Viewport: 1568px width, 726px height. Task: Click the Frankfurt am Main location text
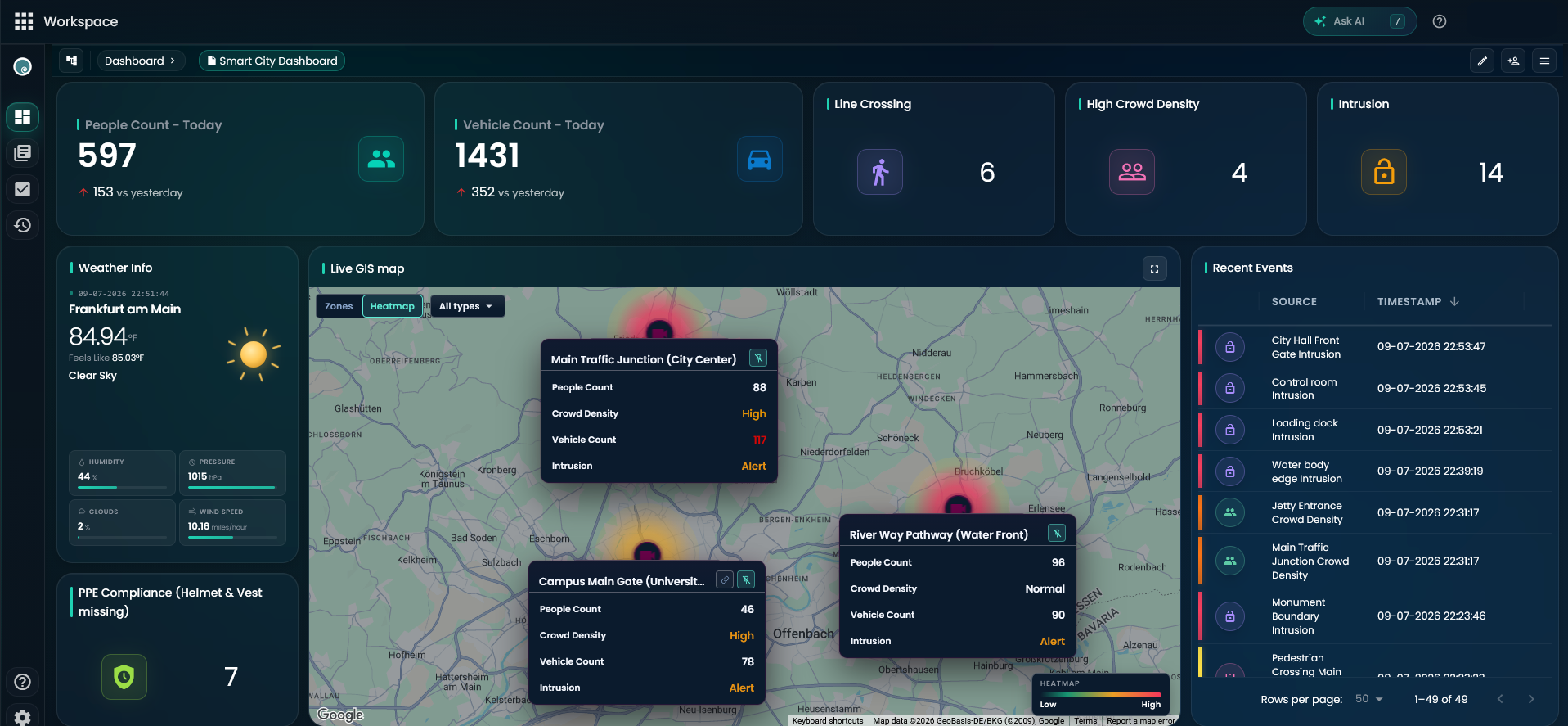[x=125, y=309]
